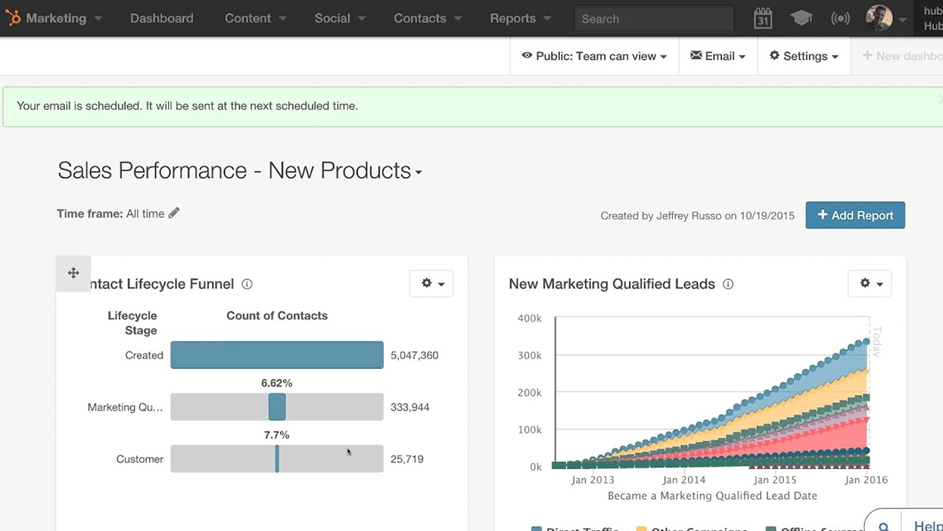Image resolution: width=943 pixels, height=531 pixels.
Task: Click Became a Marketing Qualified Lead Date label
Action: [712, 496]
